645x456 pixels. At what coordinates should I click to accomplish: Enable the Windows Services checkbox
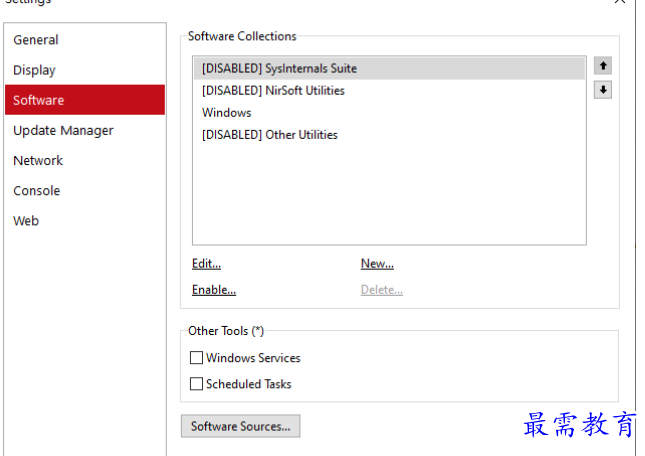tap(197, 358)
